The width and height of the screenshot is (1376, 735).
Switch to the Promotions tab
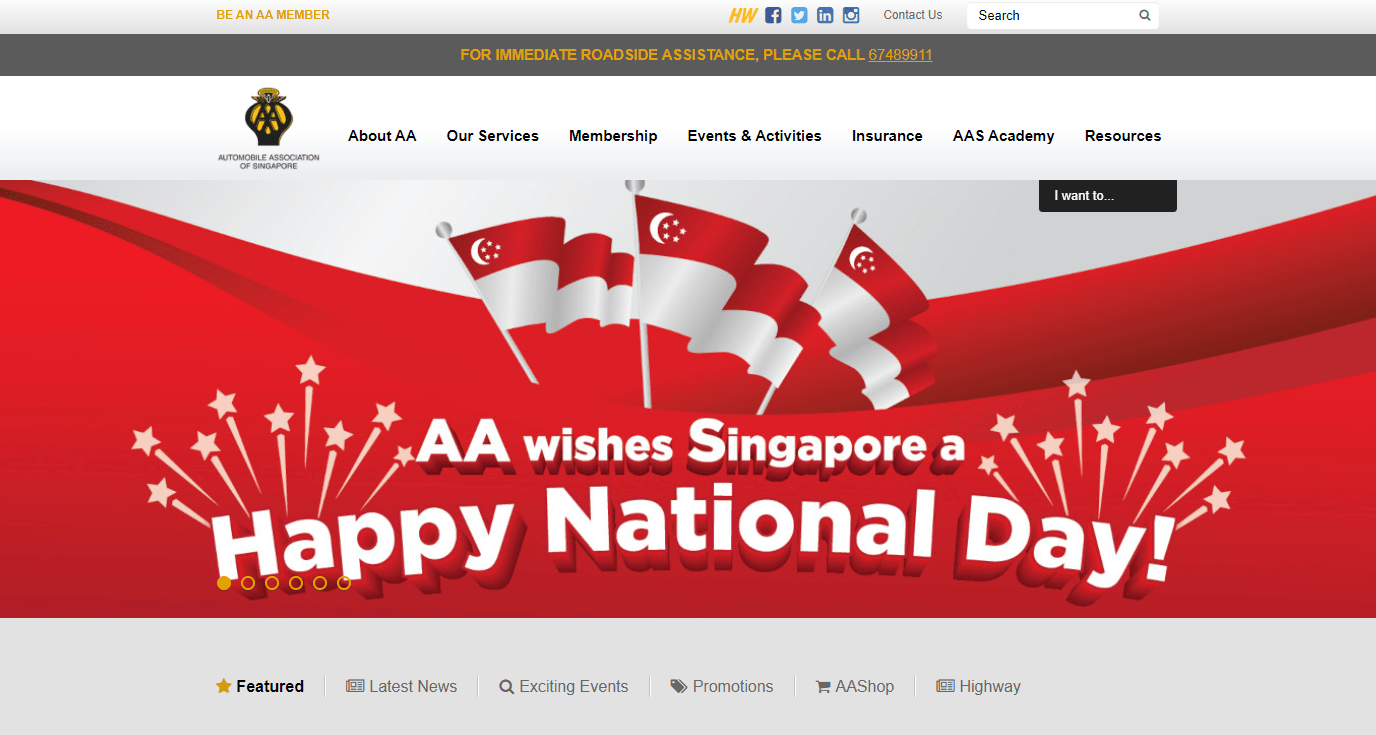click(722, 687)
